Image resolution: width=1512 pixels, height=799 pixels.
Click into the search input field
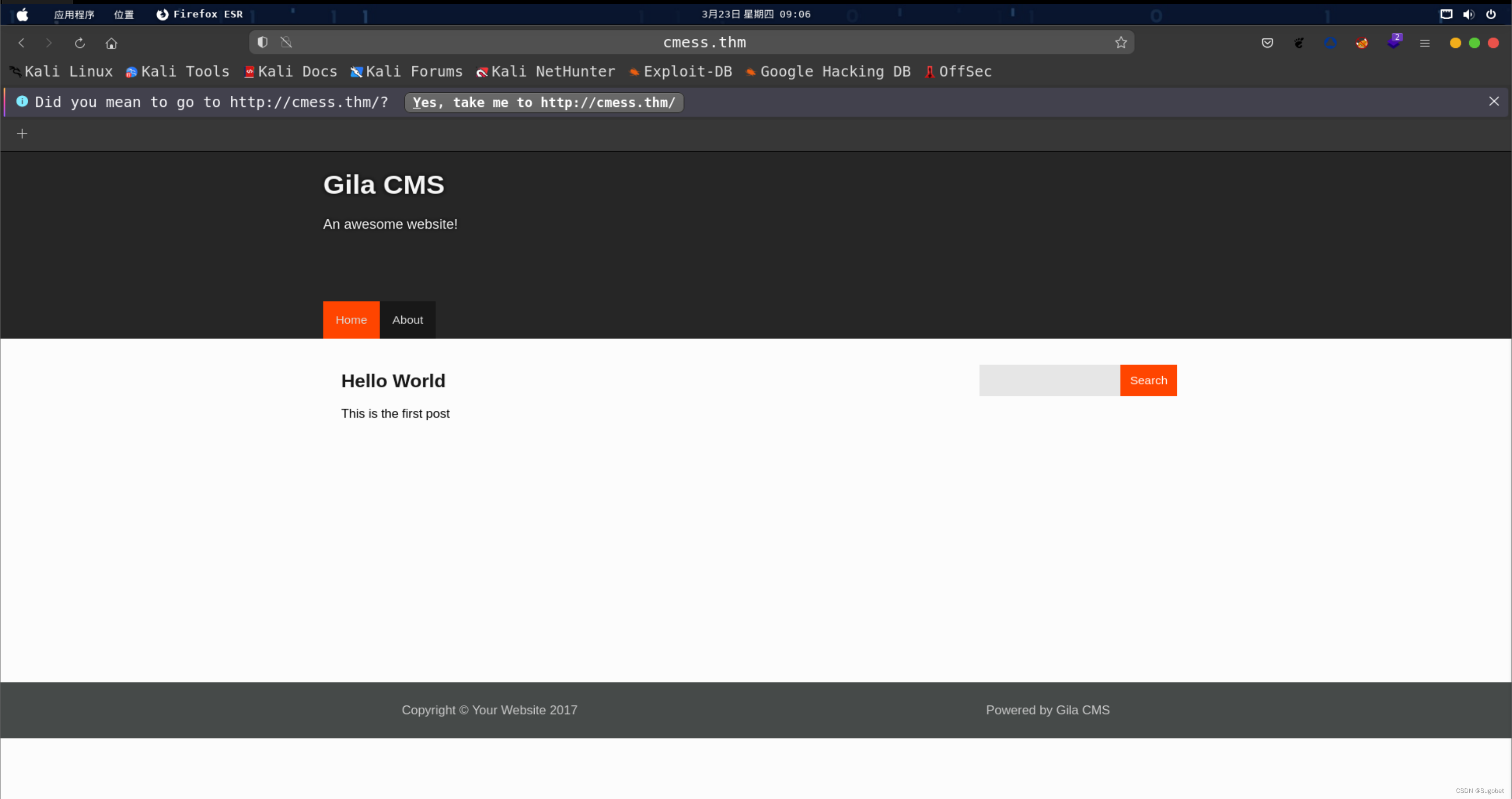tap(1049, 380)
